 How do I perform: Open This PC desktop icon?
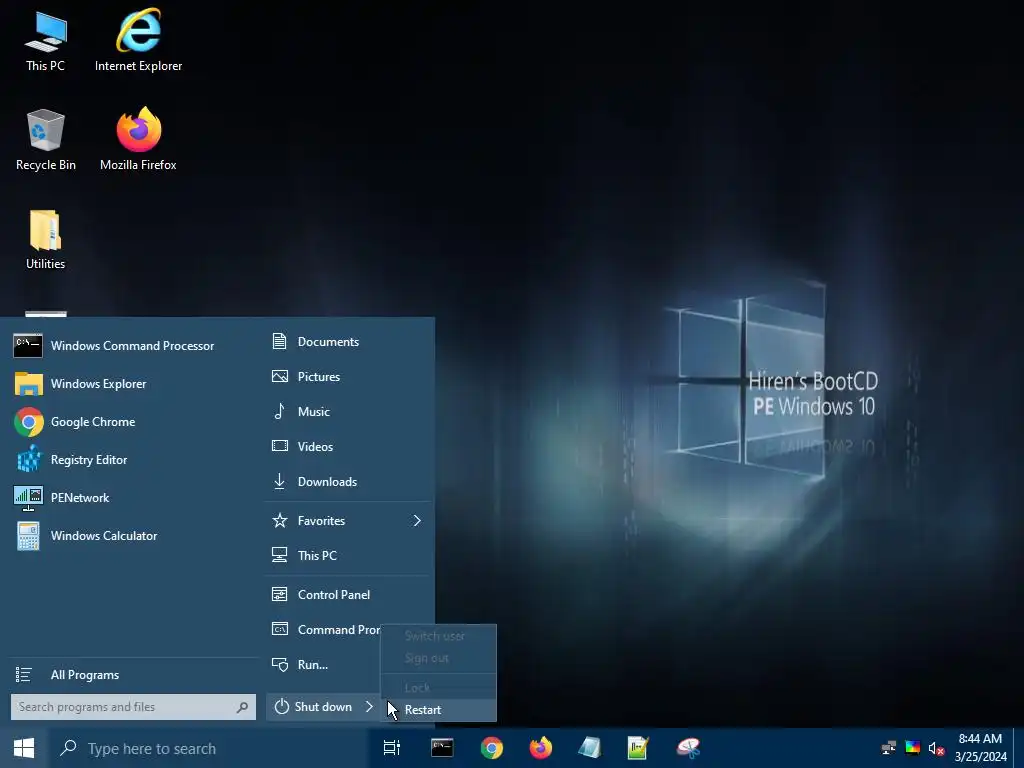coord(45,41)
